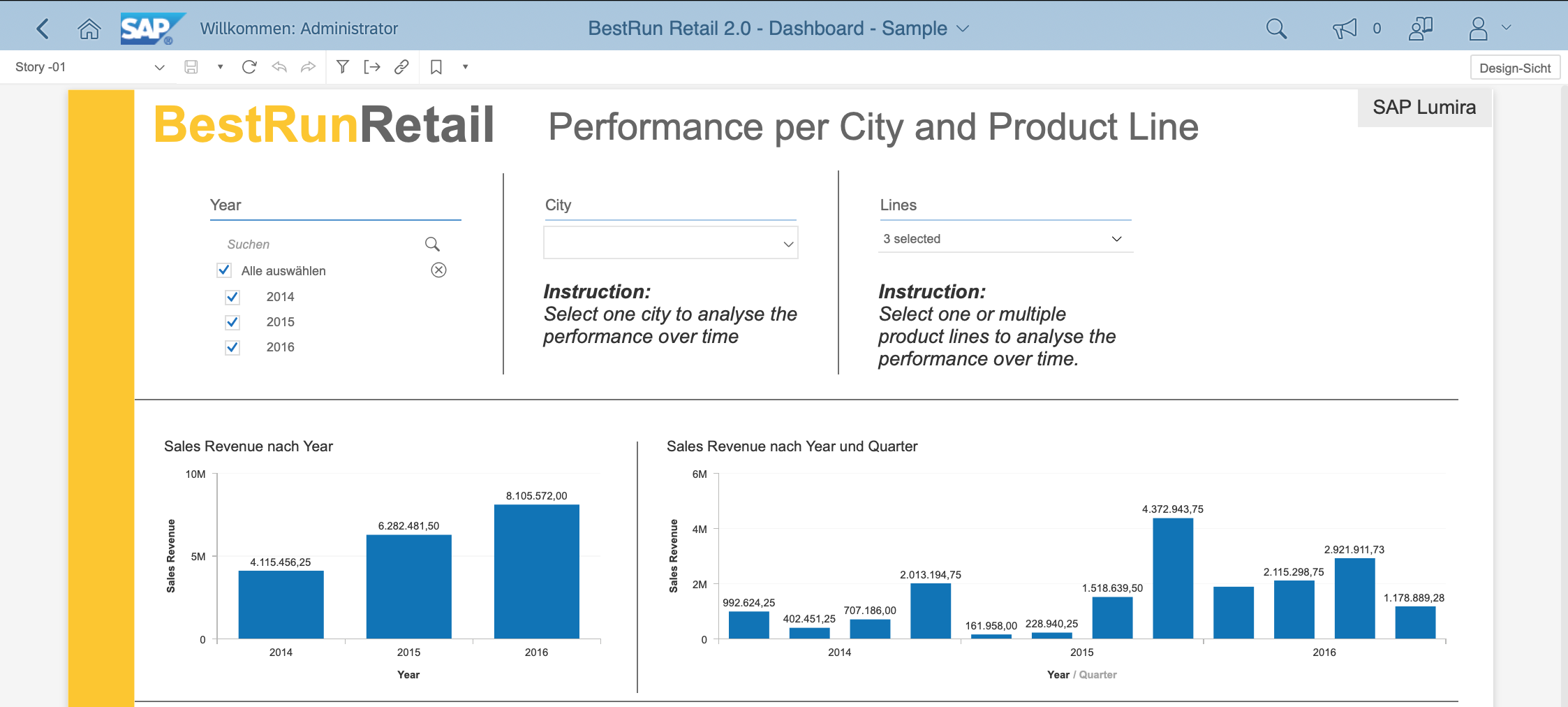Open the Lines '3 selected' dropdown
Screen dimensions: 1568x707
pyautogui.click(x=1005, y=239)
